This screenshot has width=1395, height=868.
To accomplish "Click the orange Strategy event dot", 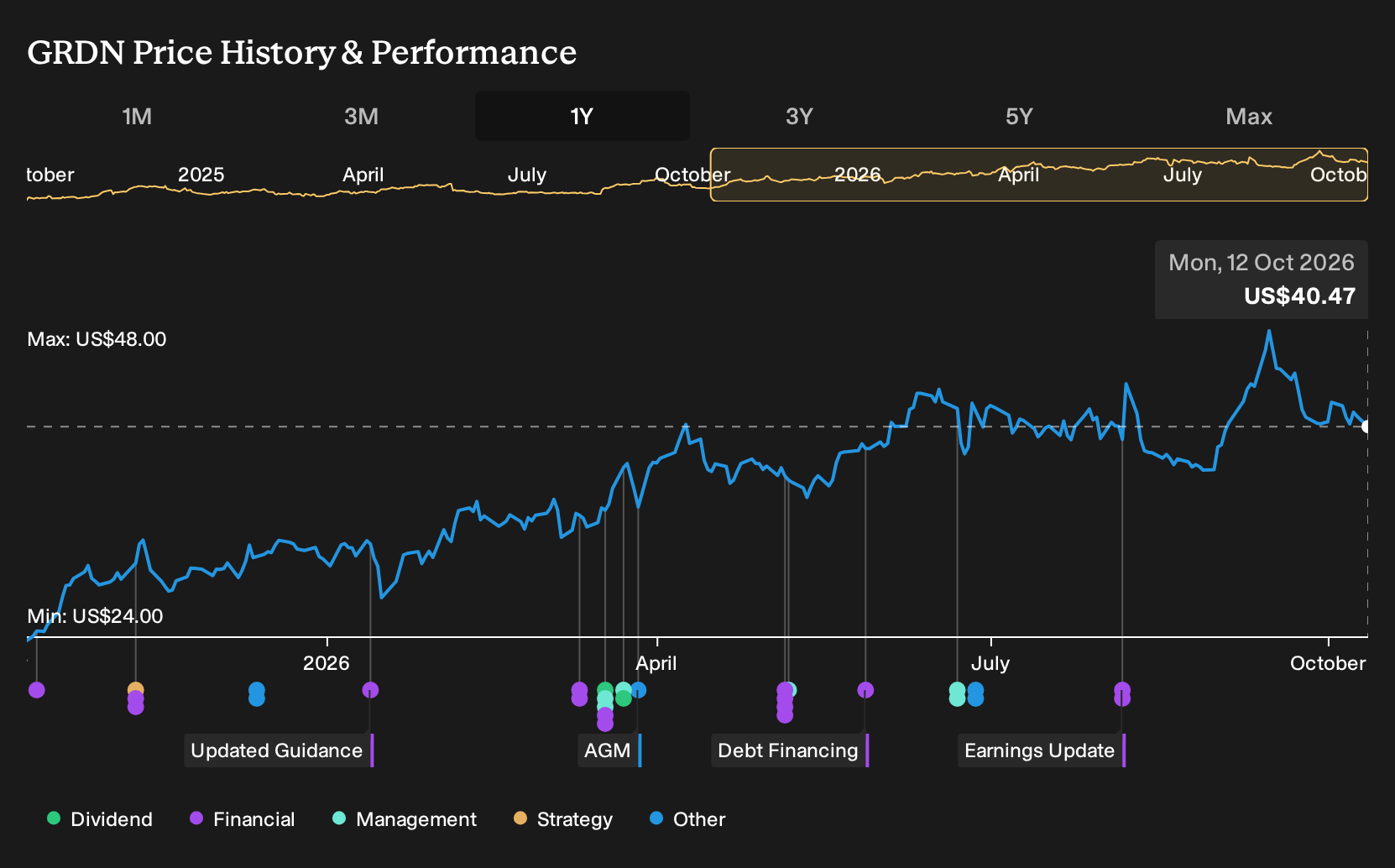I will (136, 690).
